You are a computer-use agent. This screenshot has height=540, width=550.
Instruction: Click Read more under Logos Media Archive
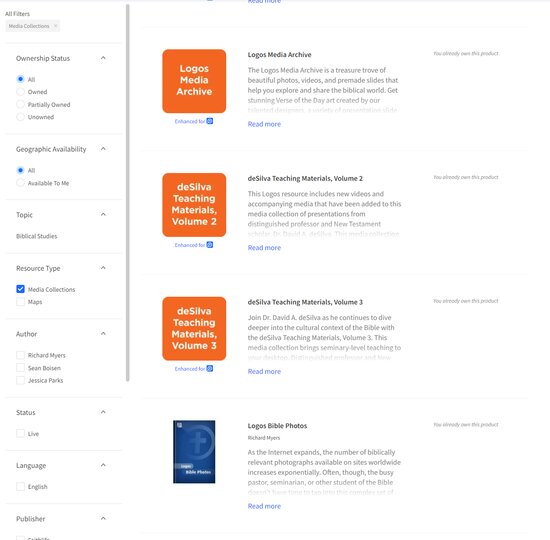tap(264, 124)
